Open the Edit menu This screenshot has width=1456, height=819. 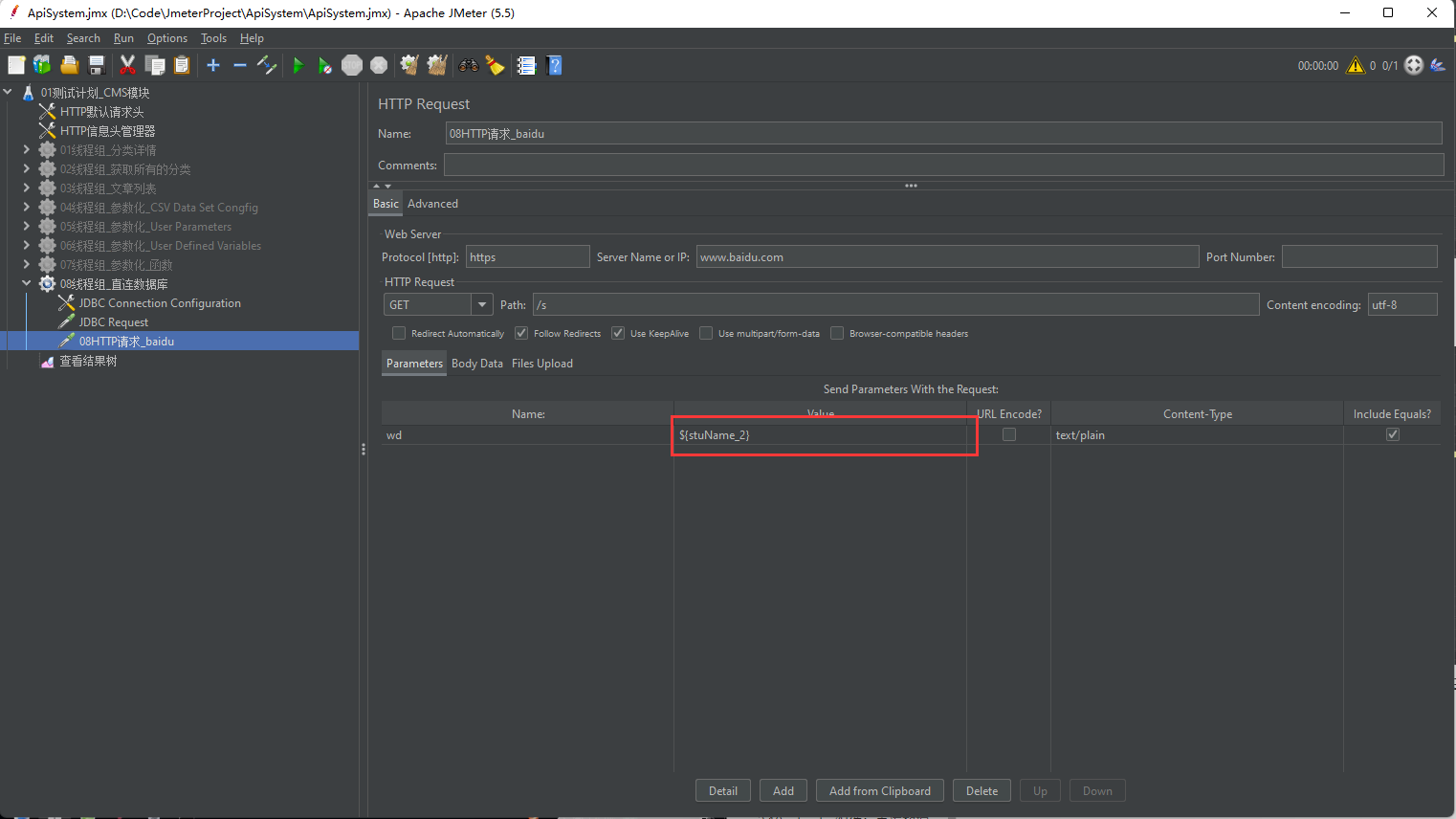[44, 38]
